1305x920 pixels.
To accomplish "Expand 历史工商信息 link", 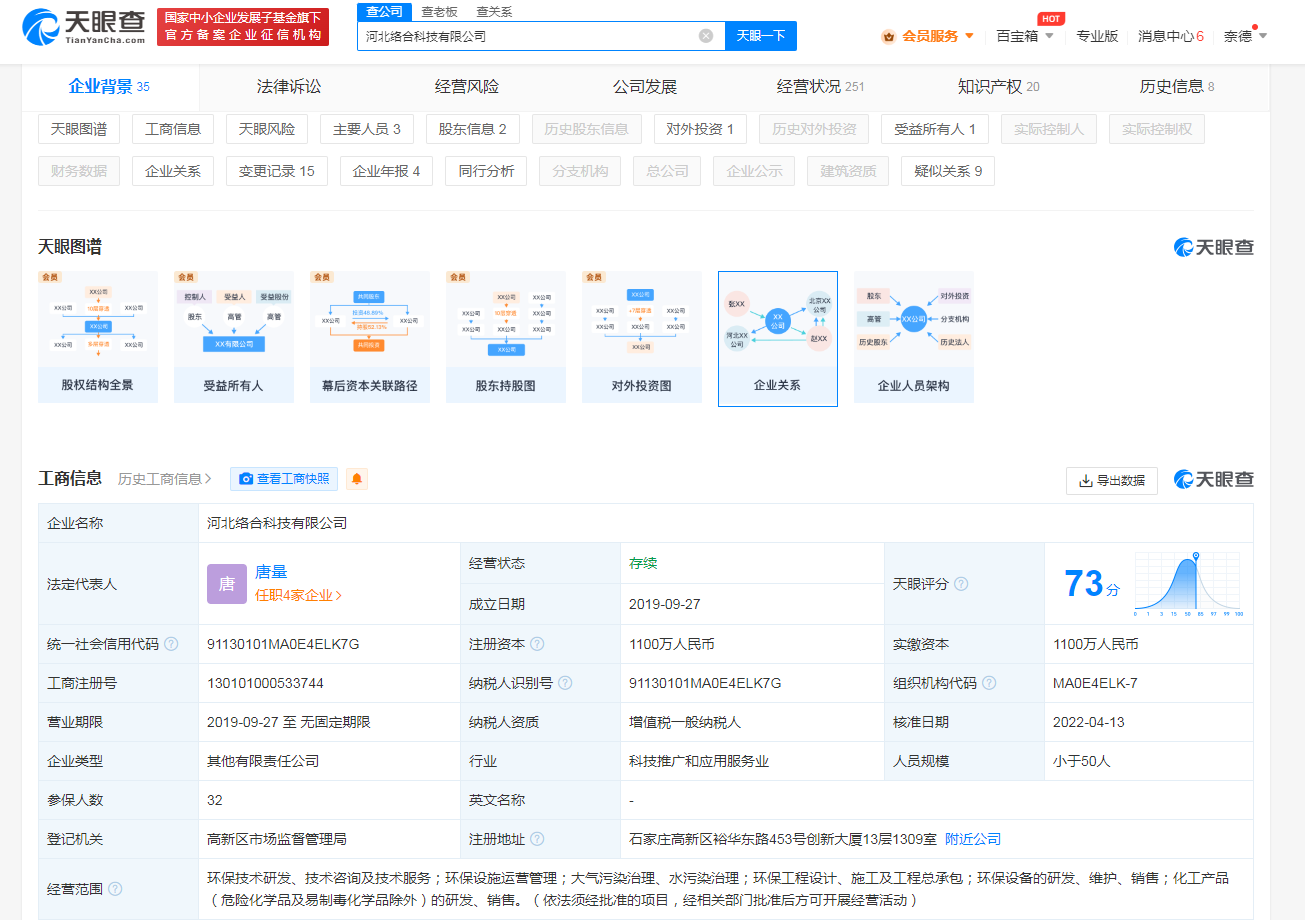I will pyautogui.click(x=165, y=479).
